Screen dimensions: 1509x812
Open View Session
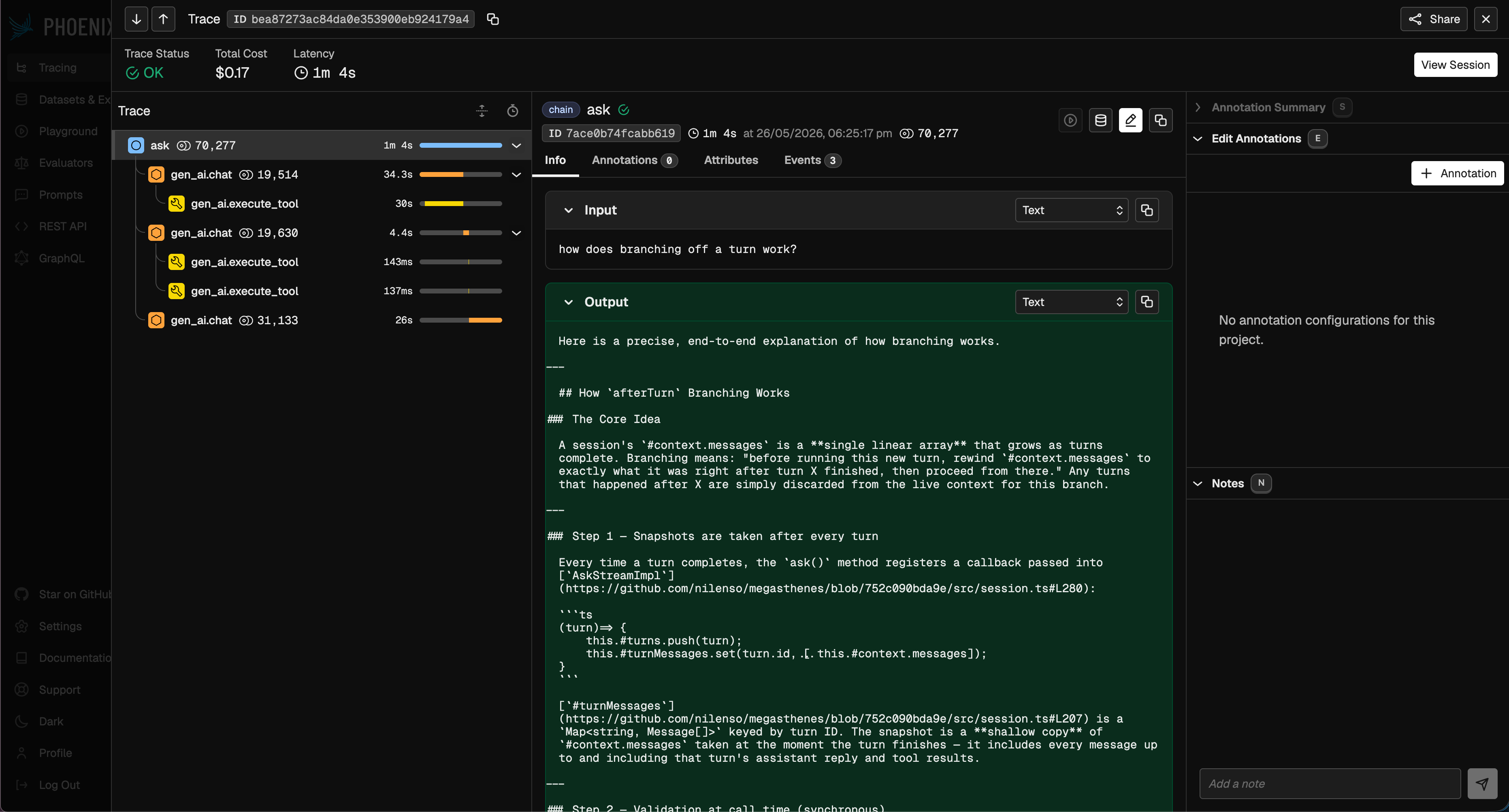tap(1455, 65)
